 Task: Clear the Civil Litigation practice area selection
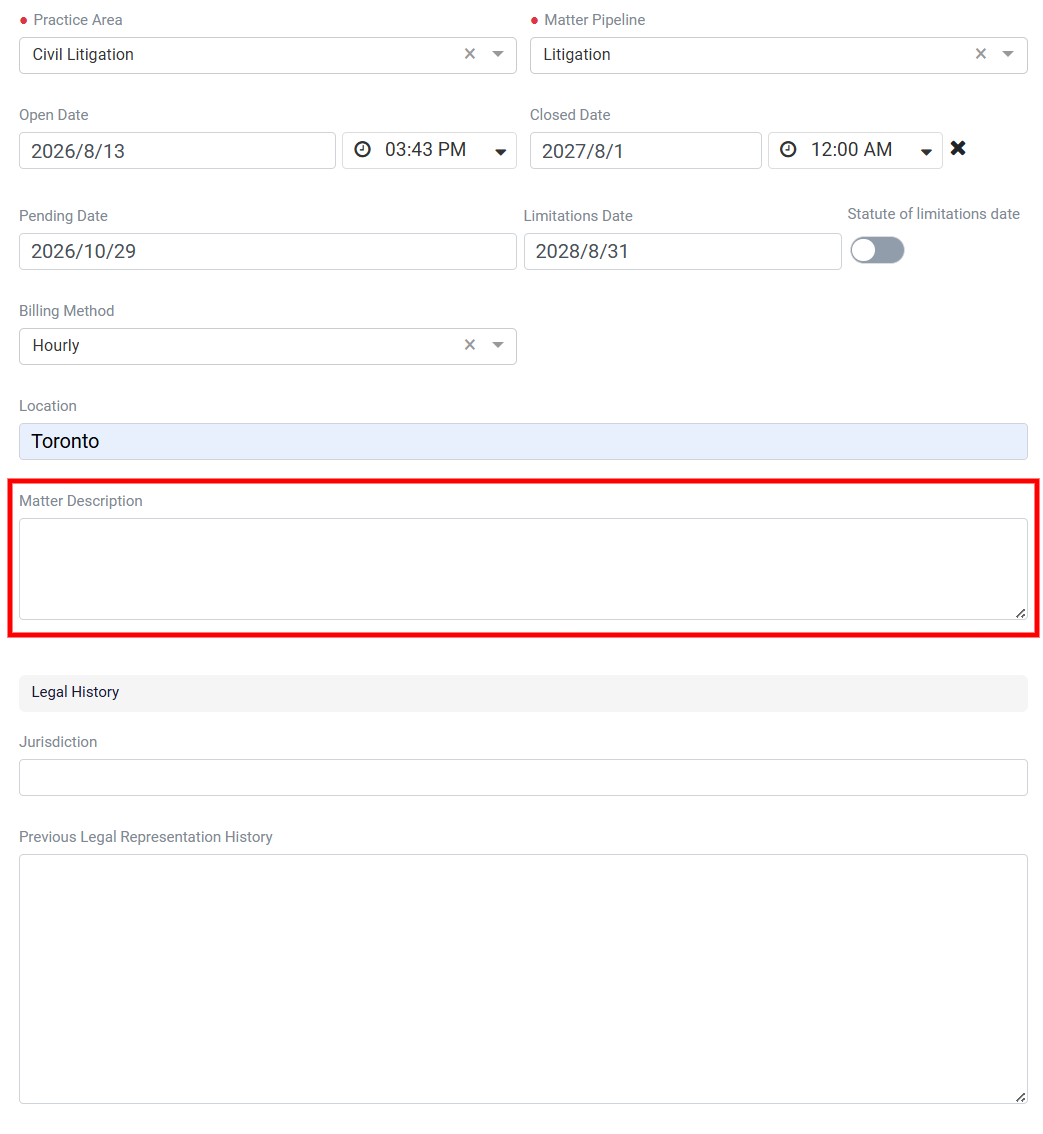tap(469, 54)
